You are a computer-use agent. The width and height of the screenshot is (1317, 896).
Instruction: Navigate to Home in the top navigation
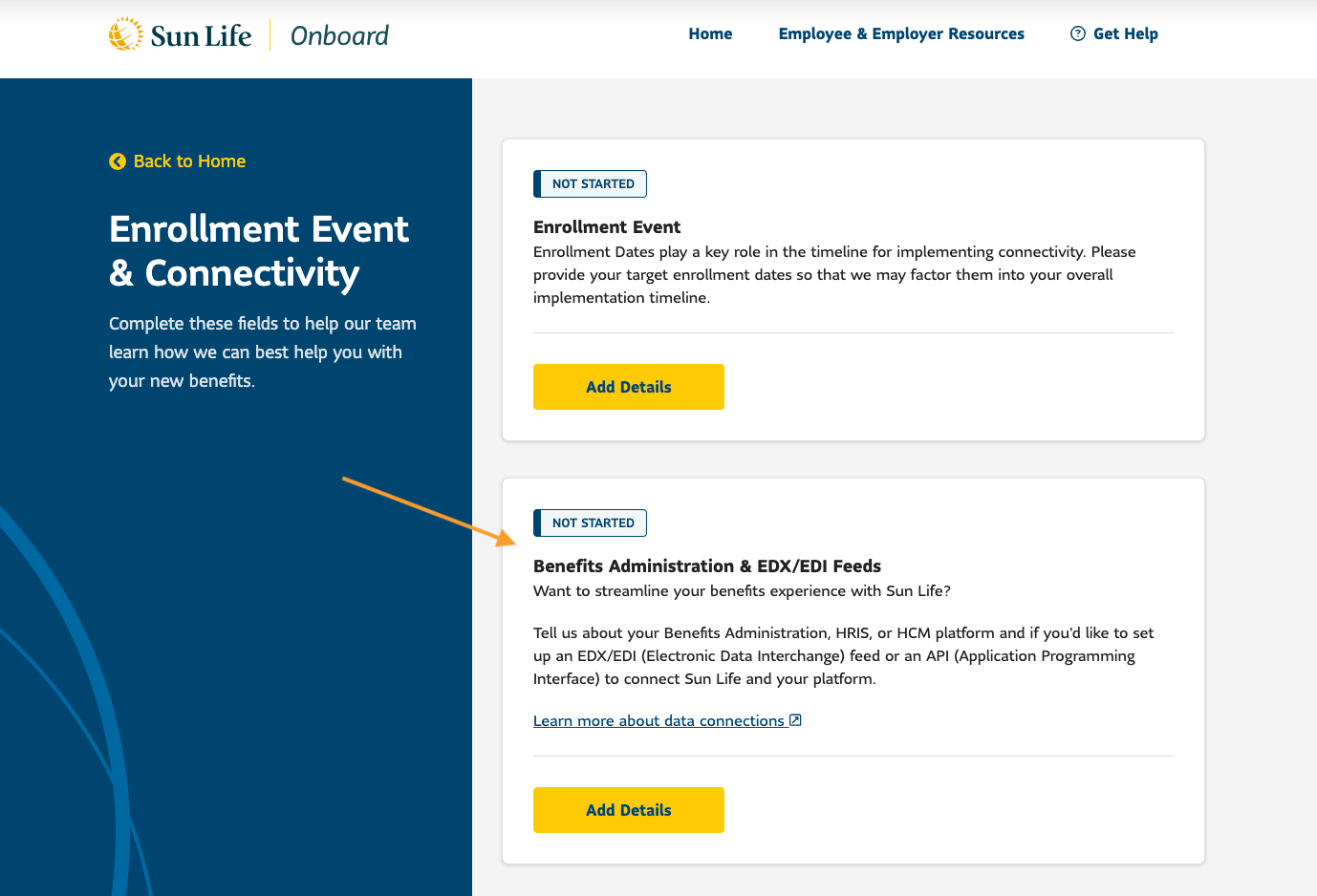(709, 33)
